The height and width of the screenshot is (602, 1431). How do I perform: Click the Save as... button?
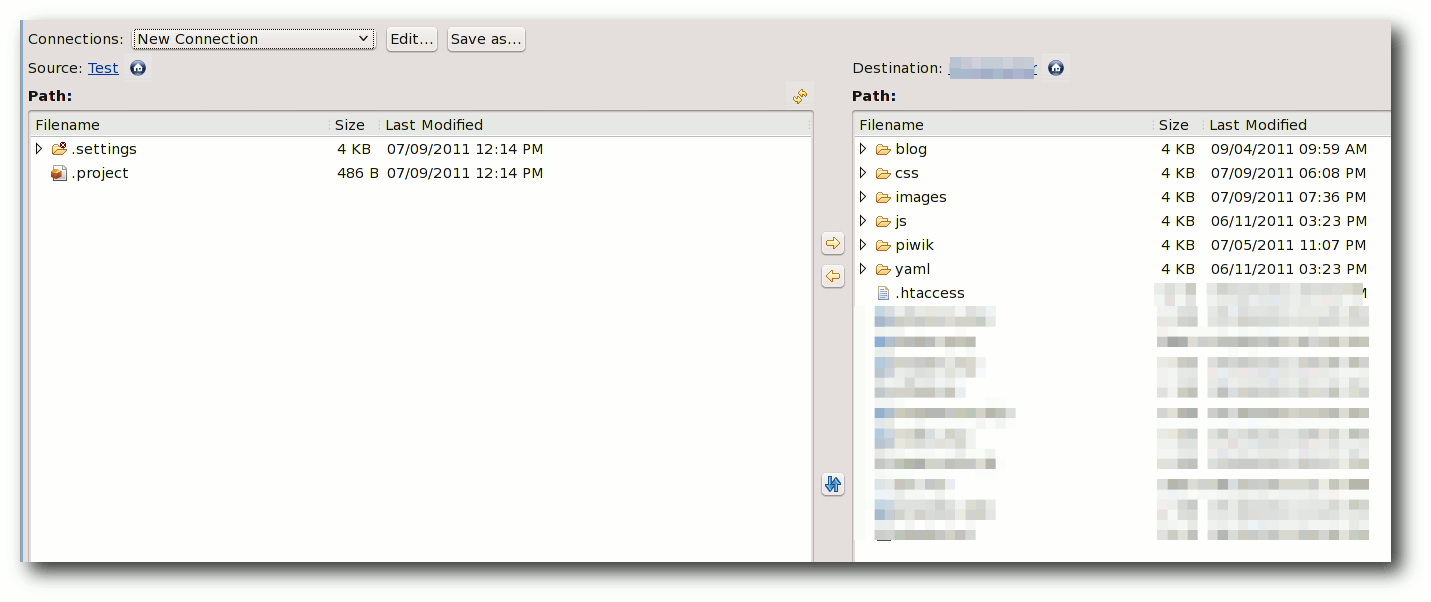[485, 39]
